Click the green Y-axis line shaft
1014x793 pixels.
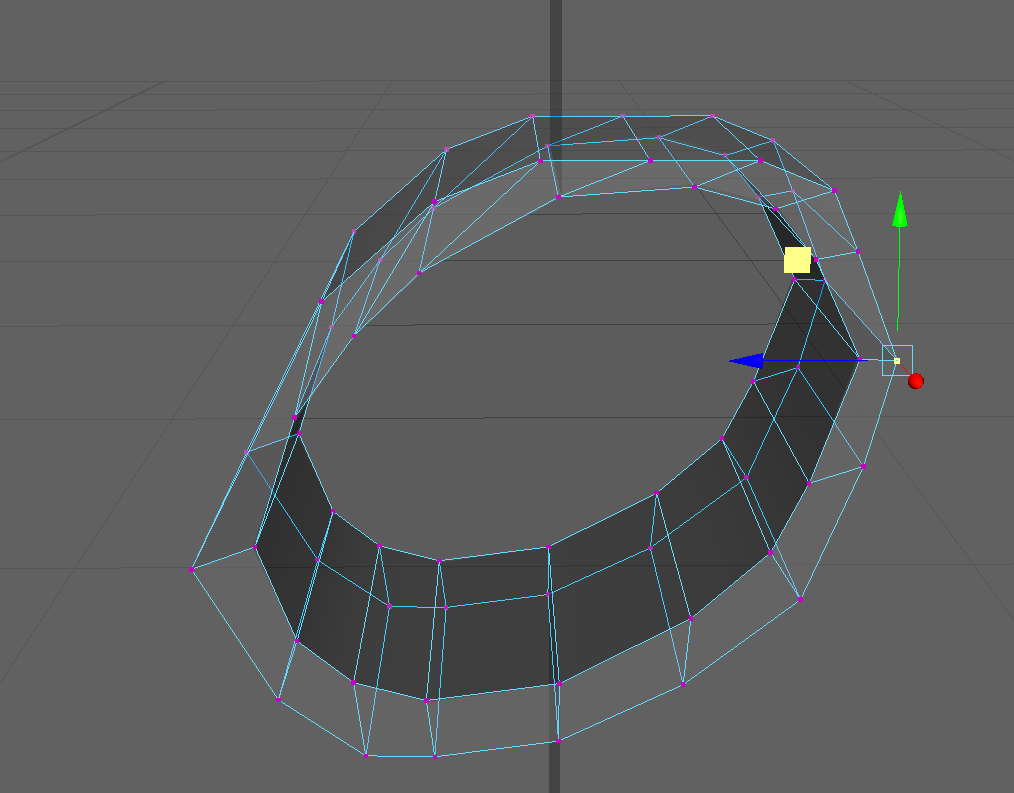pyautogui.click(x=898, y=280)
